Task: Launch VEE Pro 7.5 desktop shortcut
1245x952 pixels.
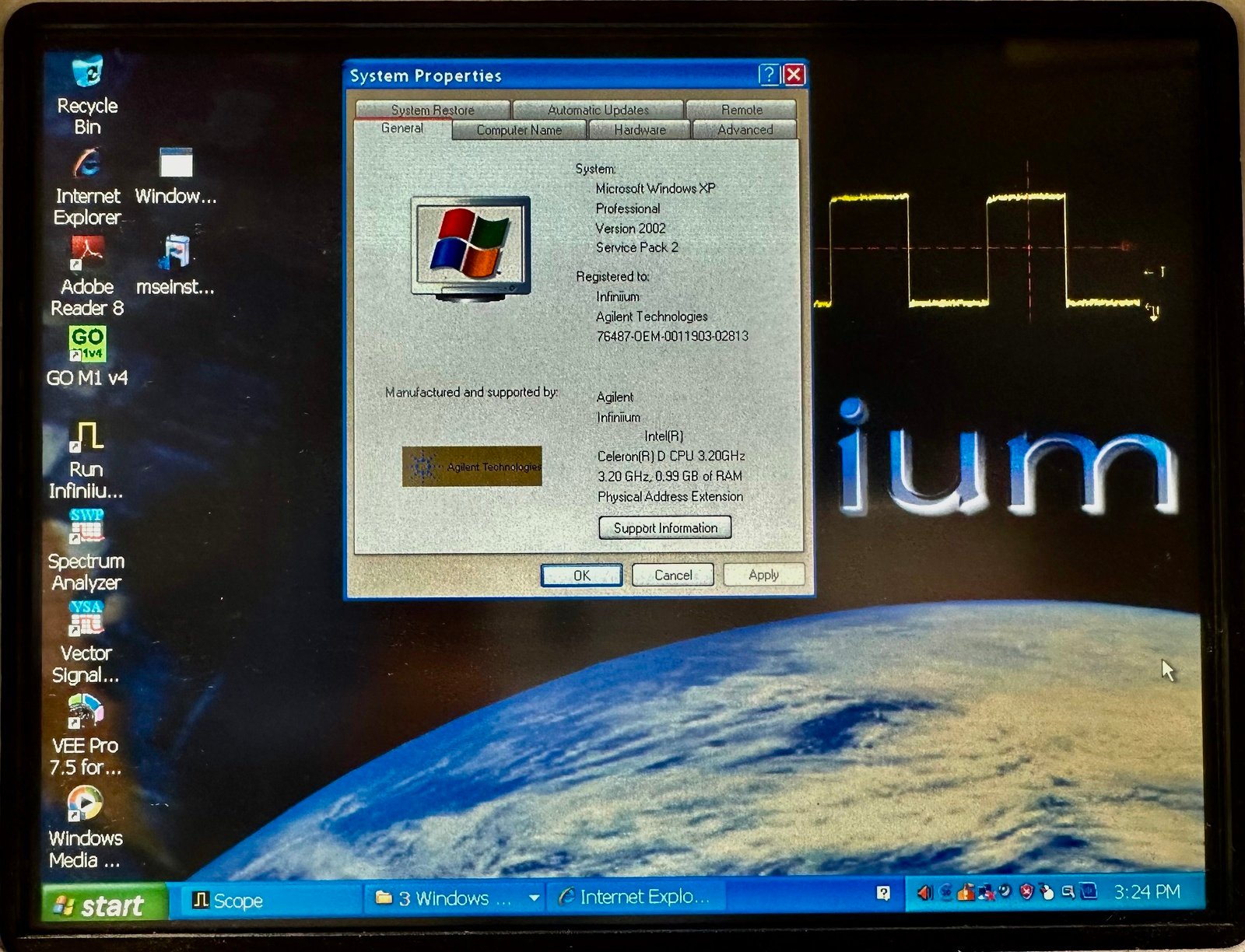Action: click(x=86, y=735)
